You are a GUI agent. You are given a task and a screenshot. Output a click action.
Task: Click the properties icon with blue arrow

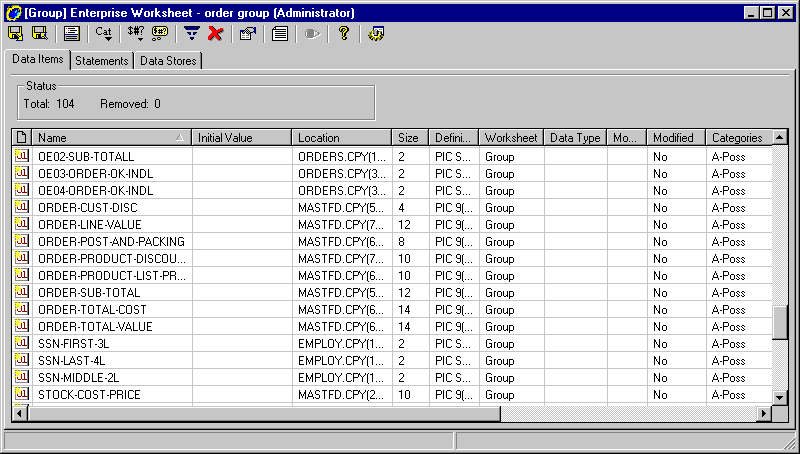247,34
